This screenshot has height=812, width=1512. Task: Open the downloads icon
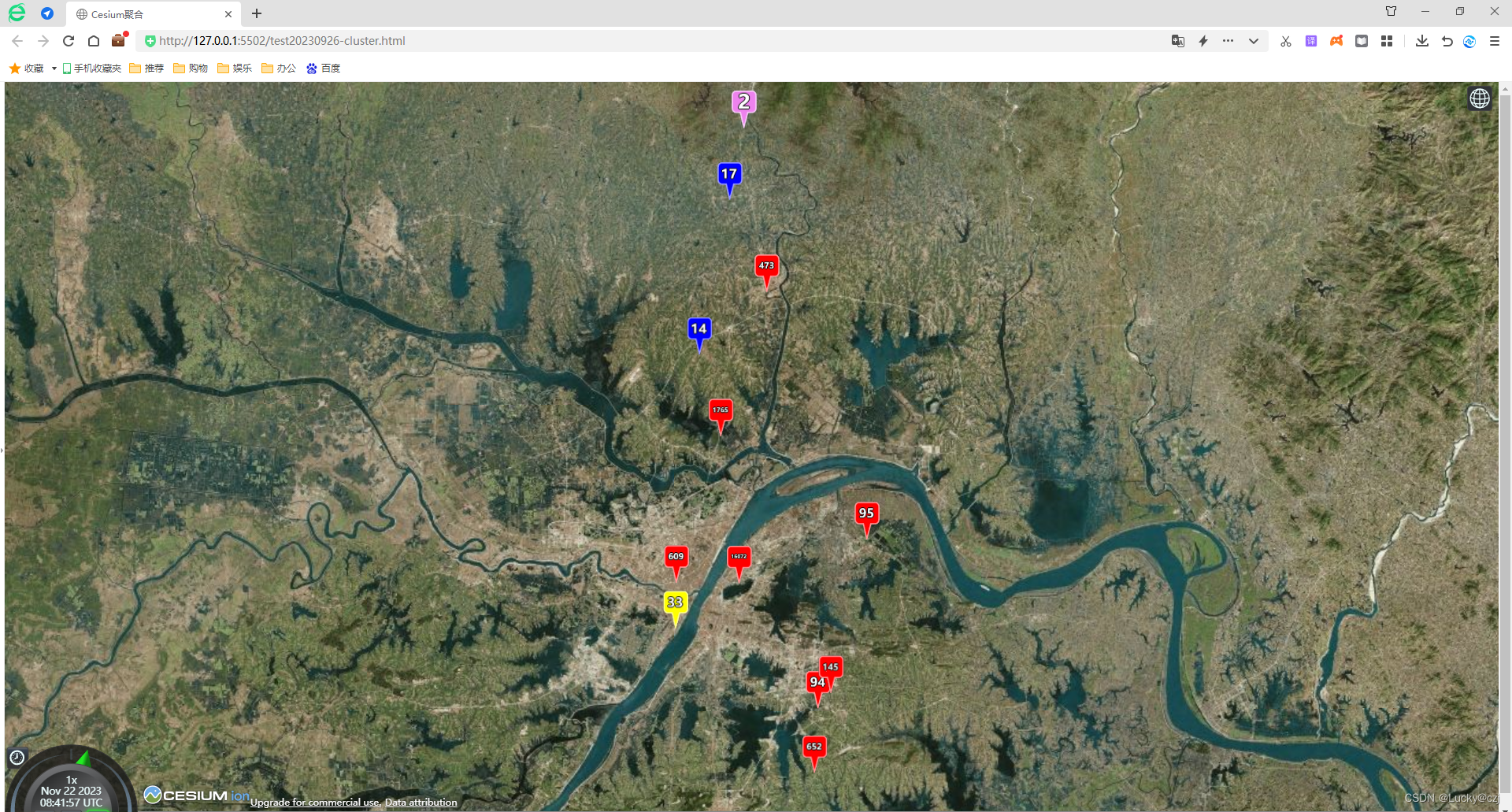[1422, 41]
